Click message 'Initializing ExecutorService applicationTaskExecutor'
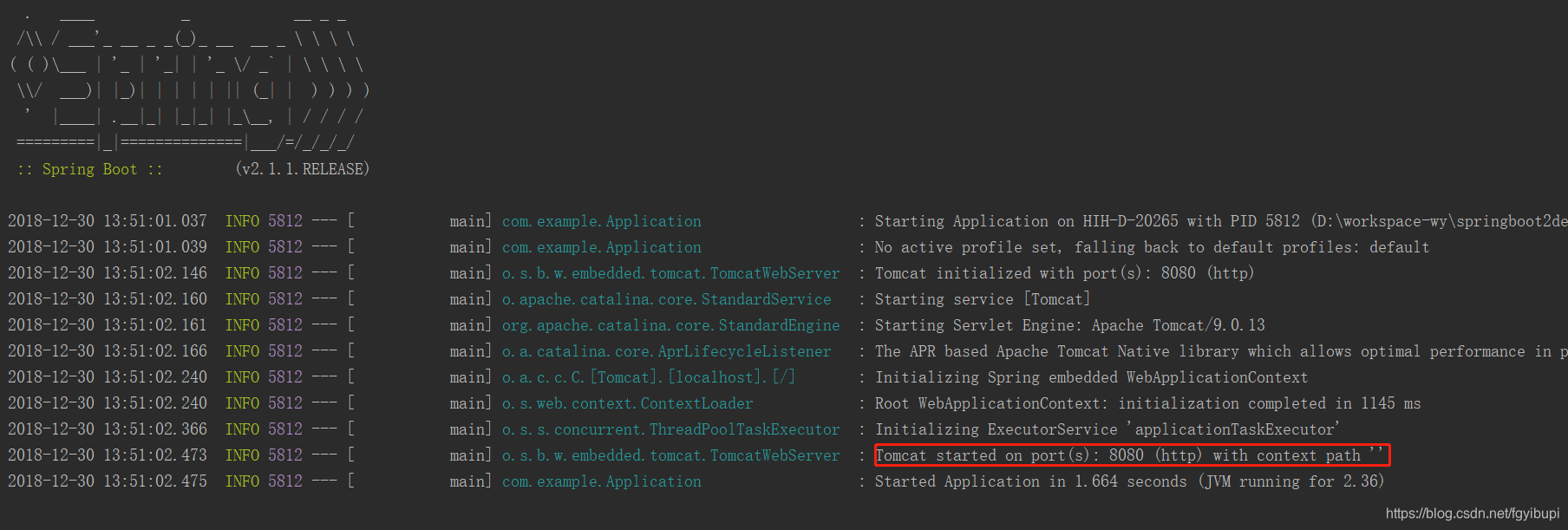Image resolution: width=1568 pixels, height=530 pixels. (x=1107, y=429)
